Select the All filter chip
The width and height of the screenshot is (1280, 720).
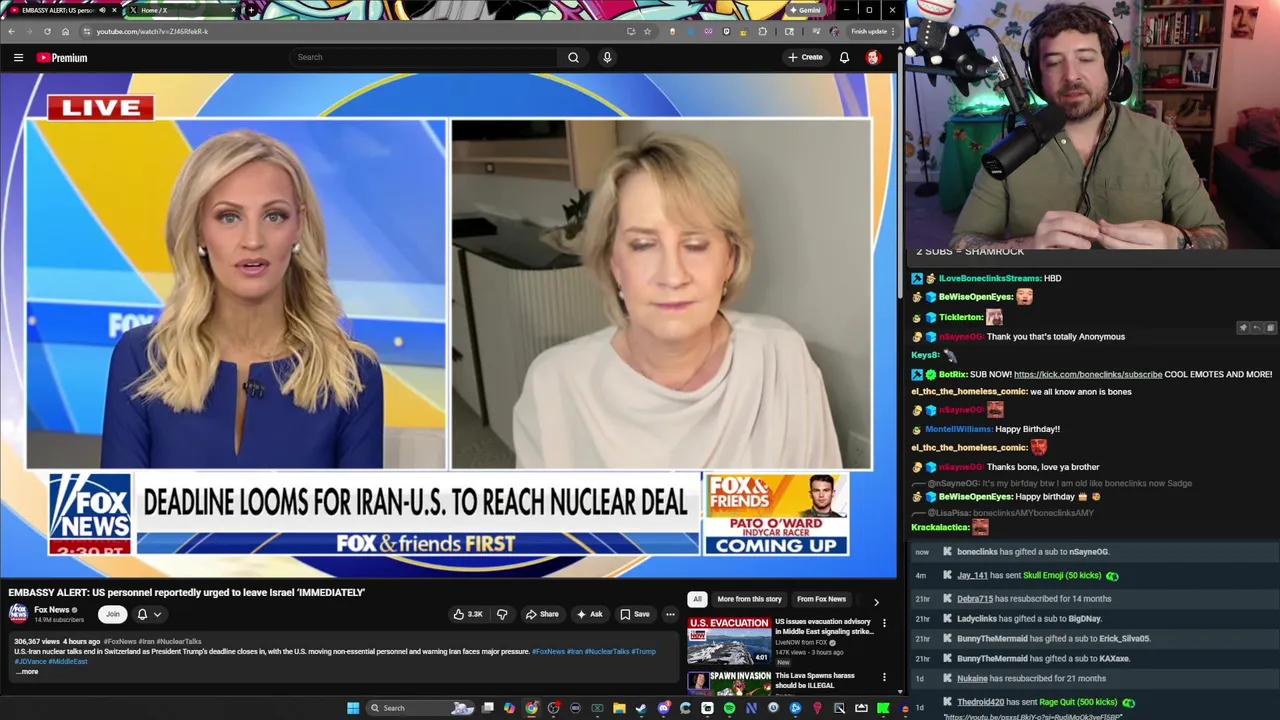tap(697, 599)
